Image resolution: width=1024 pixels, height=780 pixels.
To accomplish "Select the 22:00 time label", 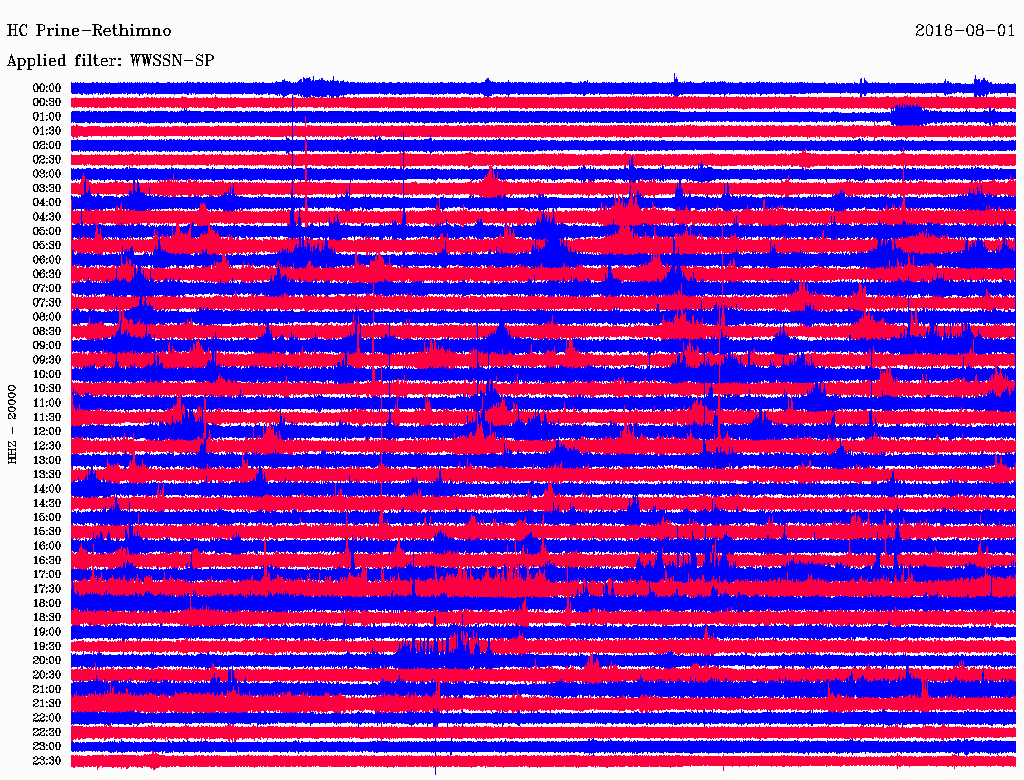I will tap(46, 718).
